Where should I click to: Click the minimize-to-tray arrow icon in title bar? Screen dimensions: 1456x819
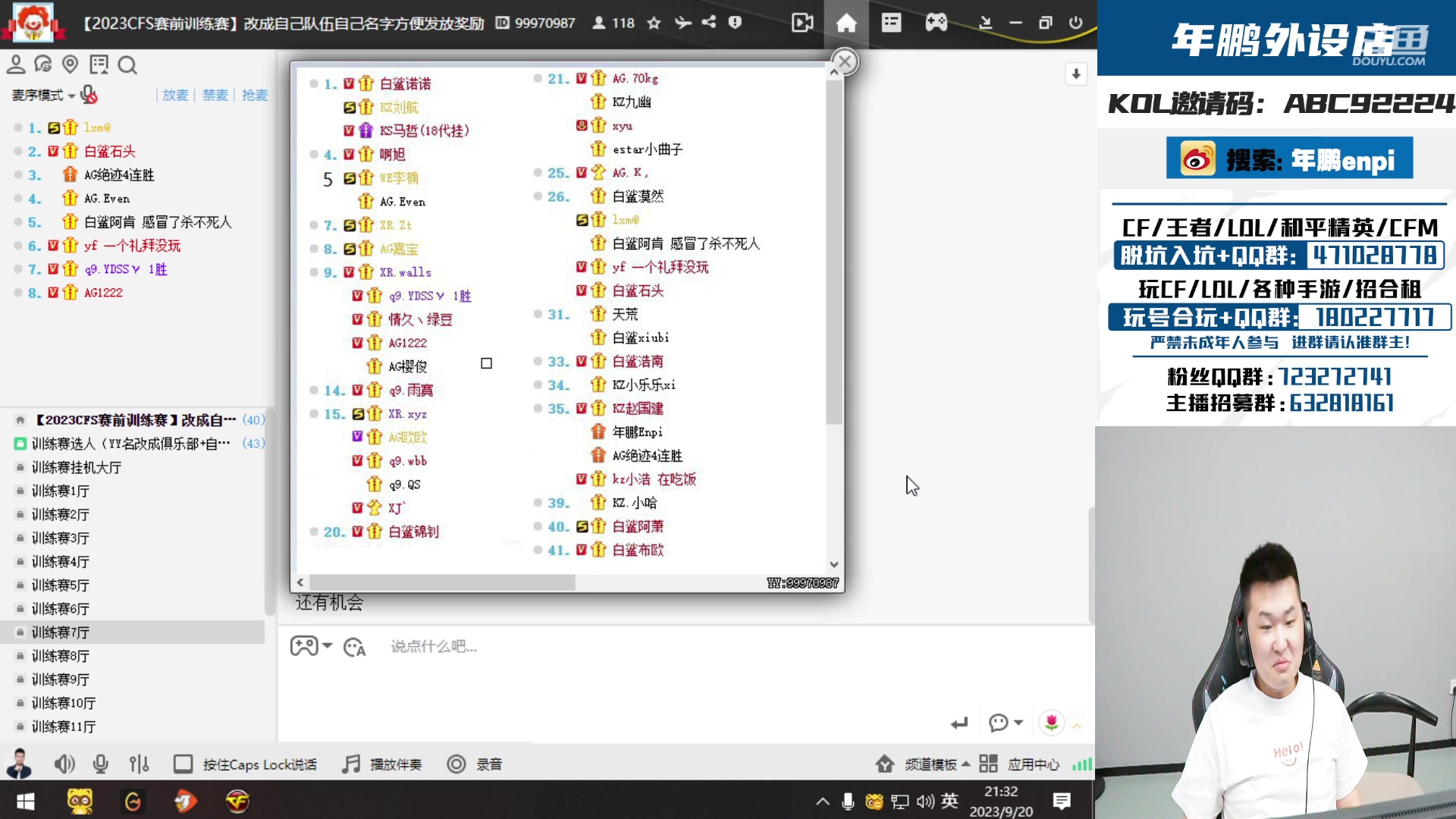[985, 23]
